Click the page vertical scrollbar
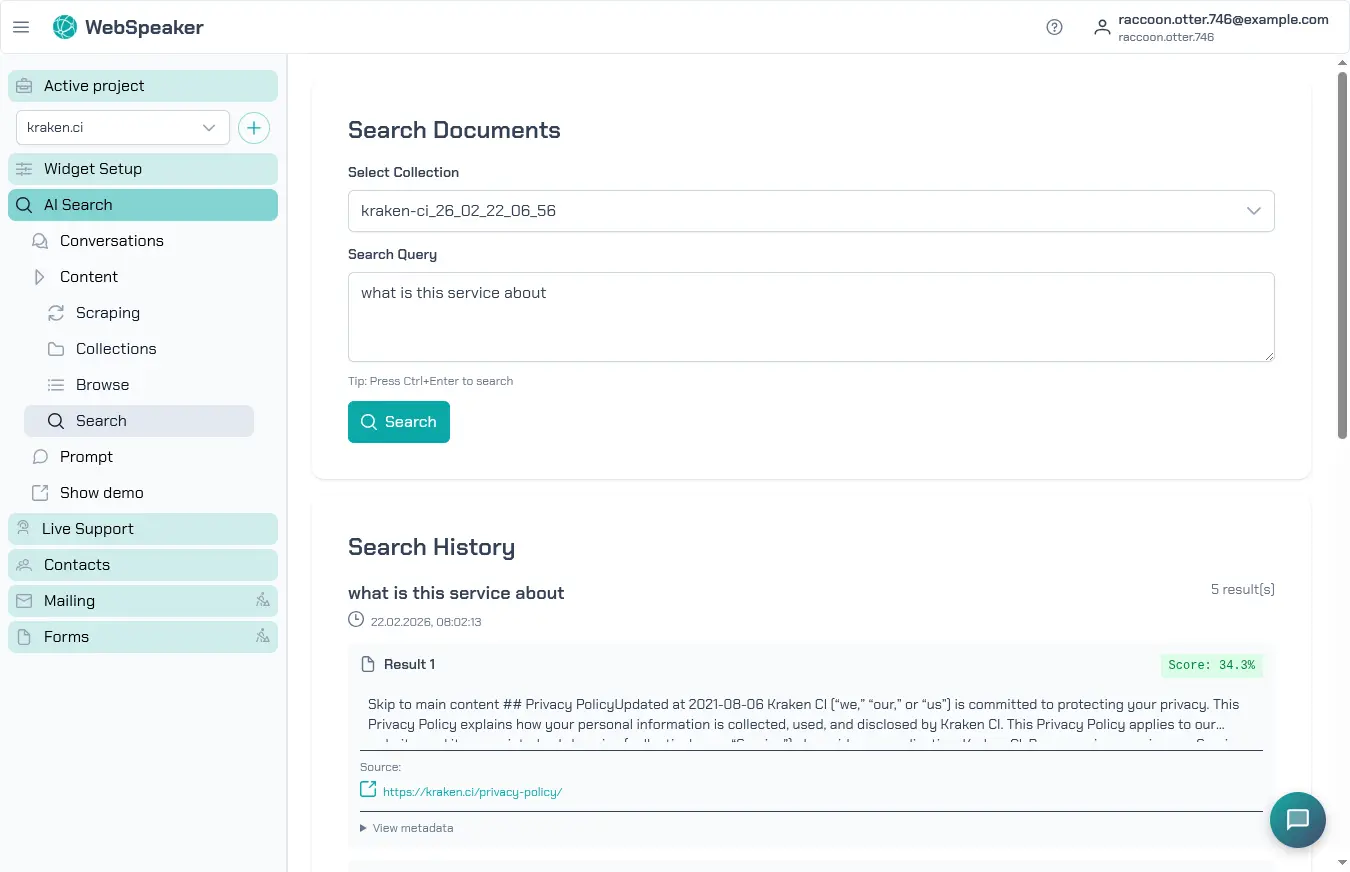1350x872 pixels. [x=1342, y=250]
